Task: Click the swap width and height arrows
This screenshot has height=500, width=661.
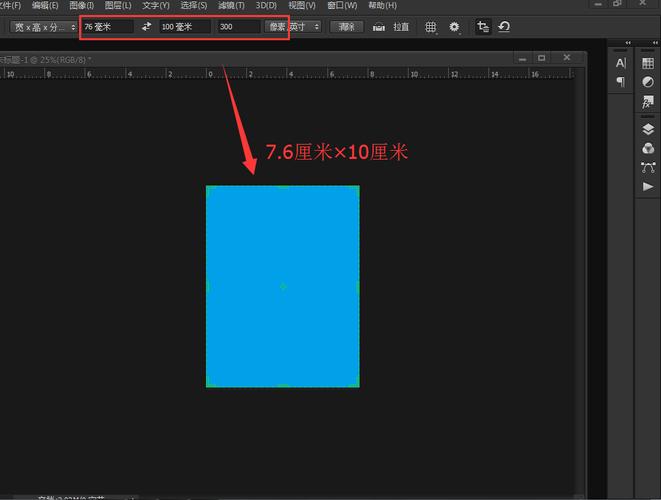Action: click(x=147, y=27)
